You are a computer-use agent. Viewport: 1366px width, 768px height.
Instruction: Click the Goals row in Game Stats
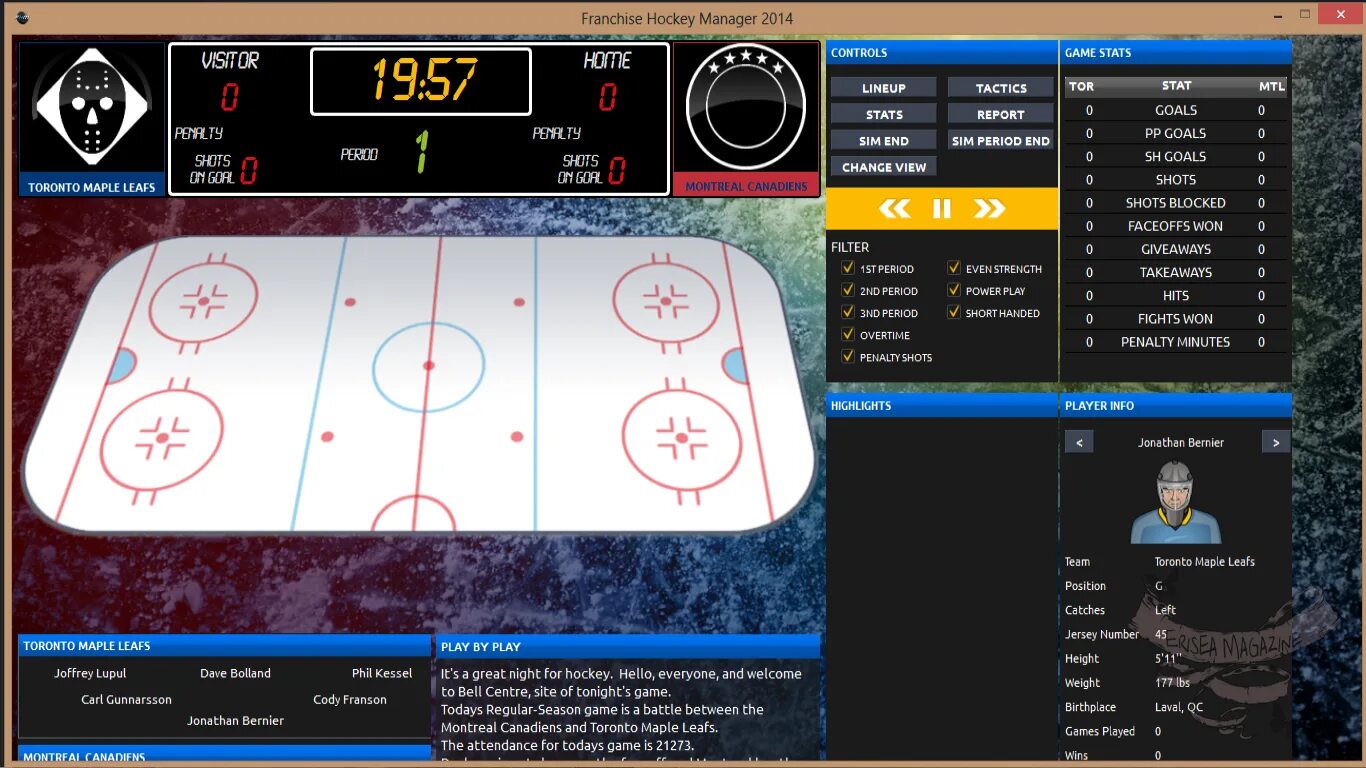(1176, 110)
